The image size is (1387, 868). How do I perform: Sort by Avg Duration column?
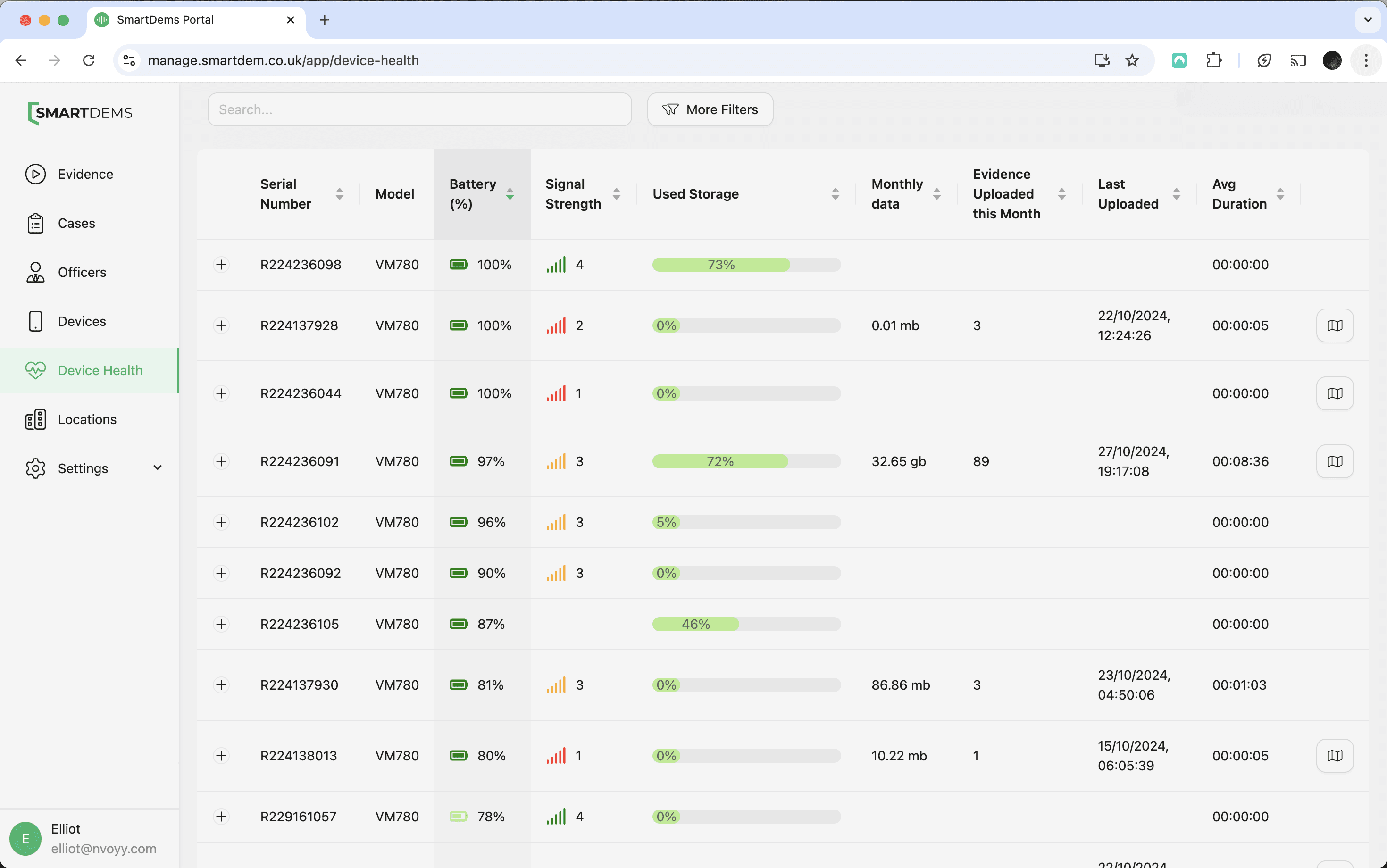point(1280,194)
